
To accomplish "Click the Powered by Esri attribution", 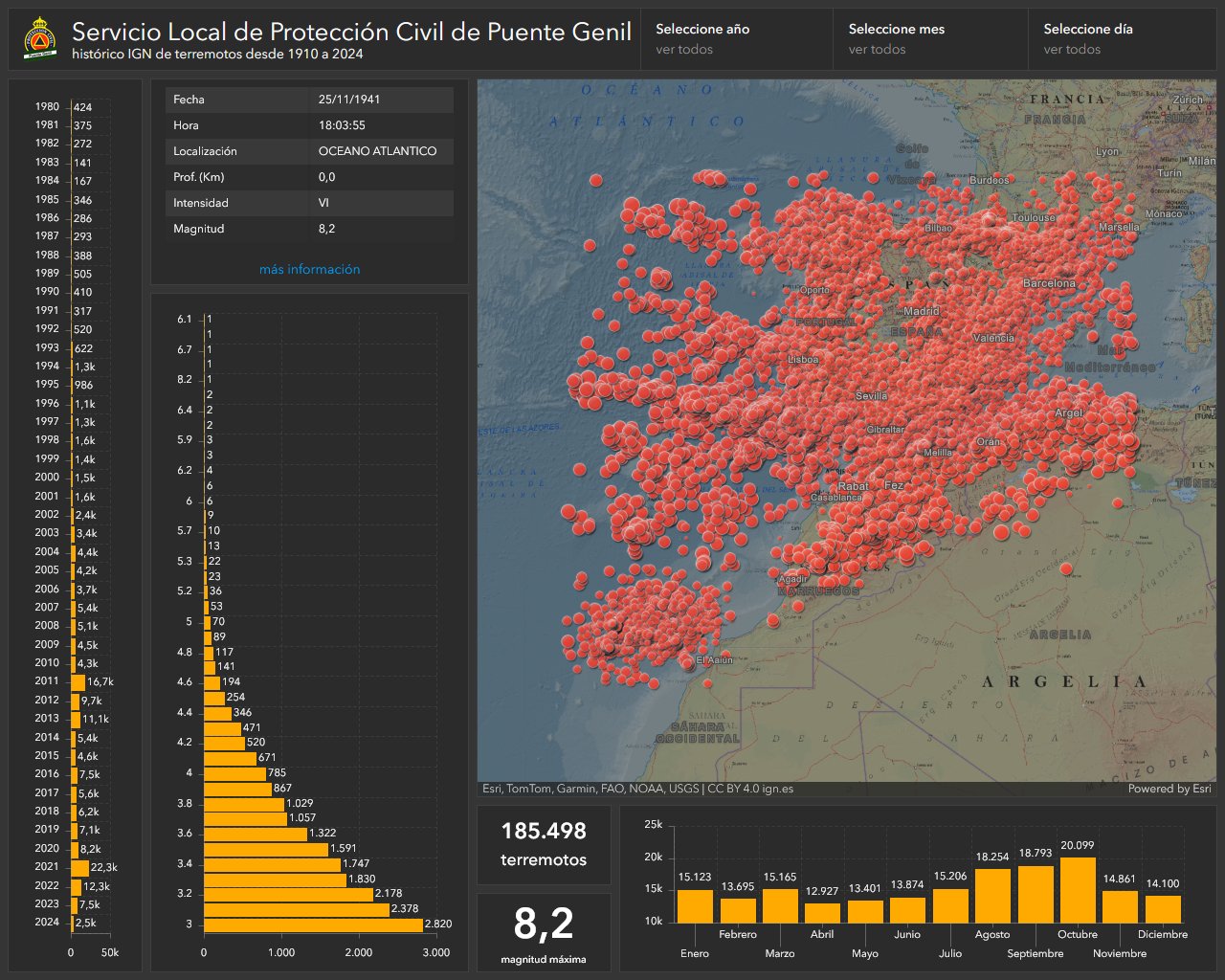I will [1169, 790].
